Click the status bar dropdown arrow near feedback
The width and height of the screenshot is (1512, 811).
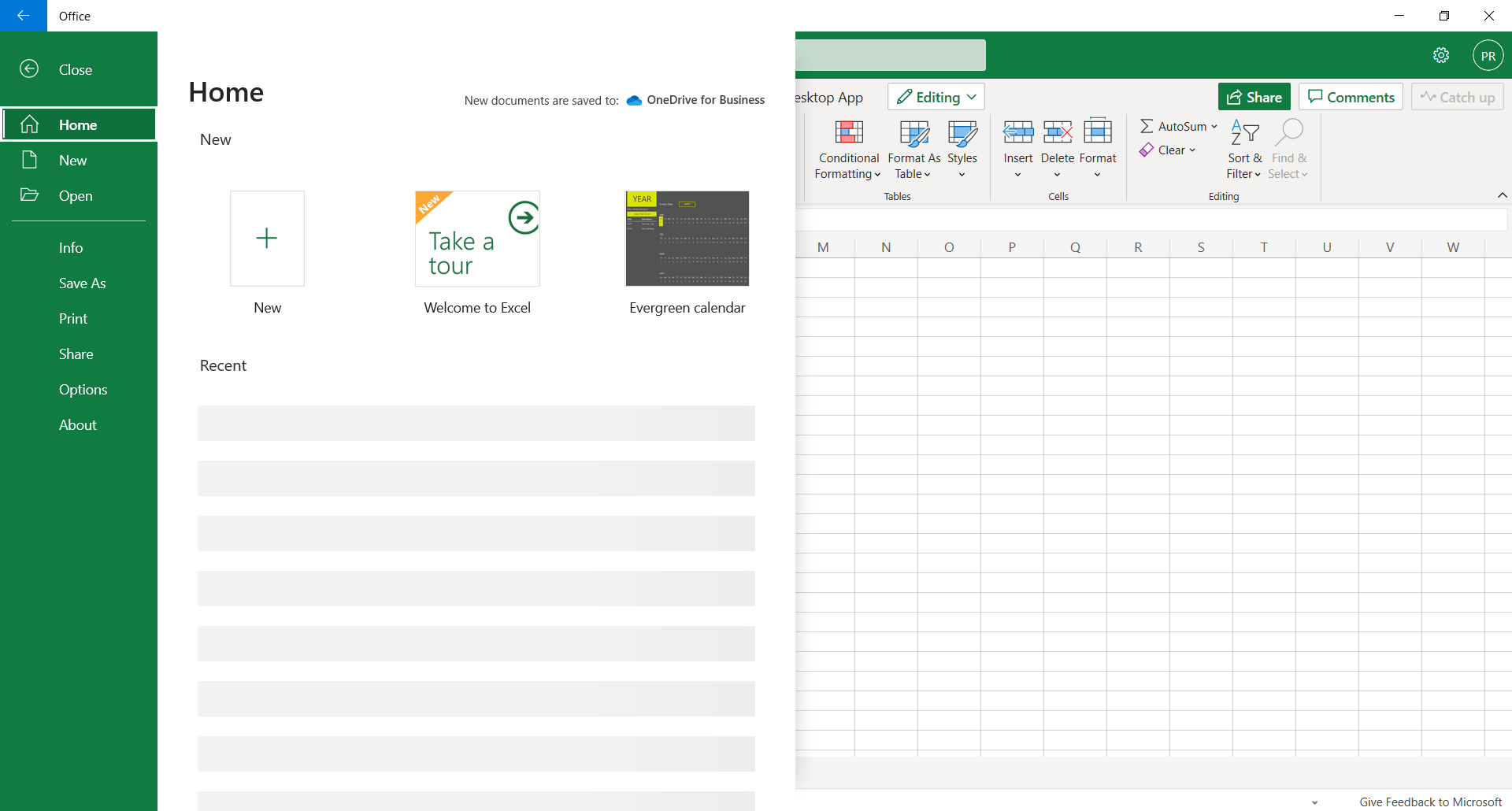pos(1314,802)
